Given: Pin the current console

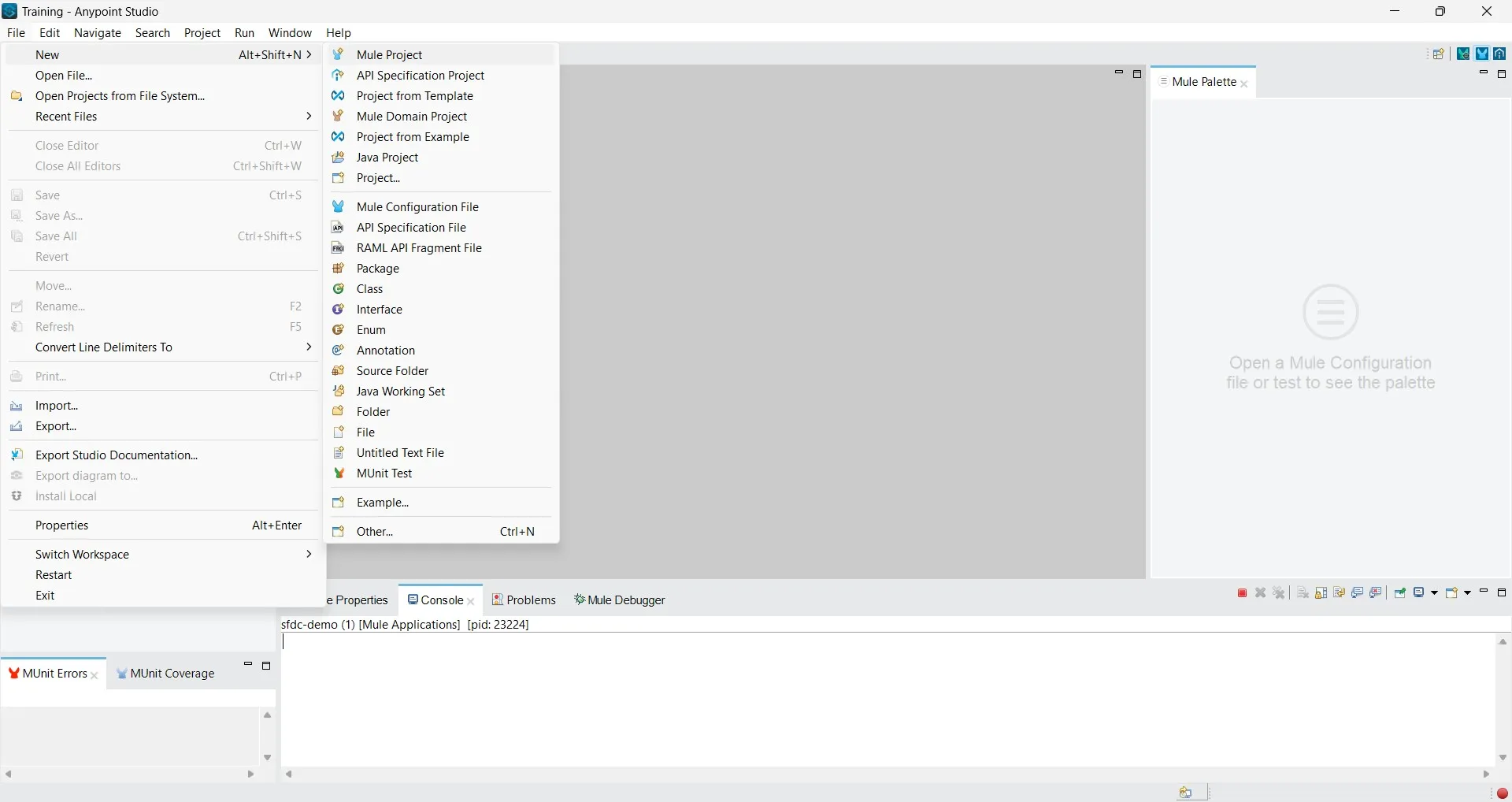Looking at the screenshot, I should 1400,593.
